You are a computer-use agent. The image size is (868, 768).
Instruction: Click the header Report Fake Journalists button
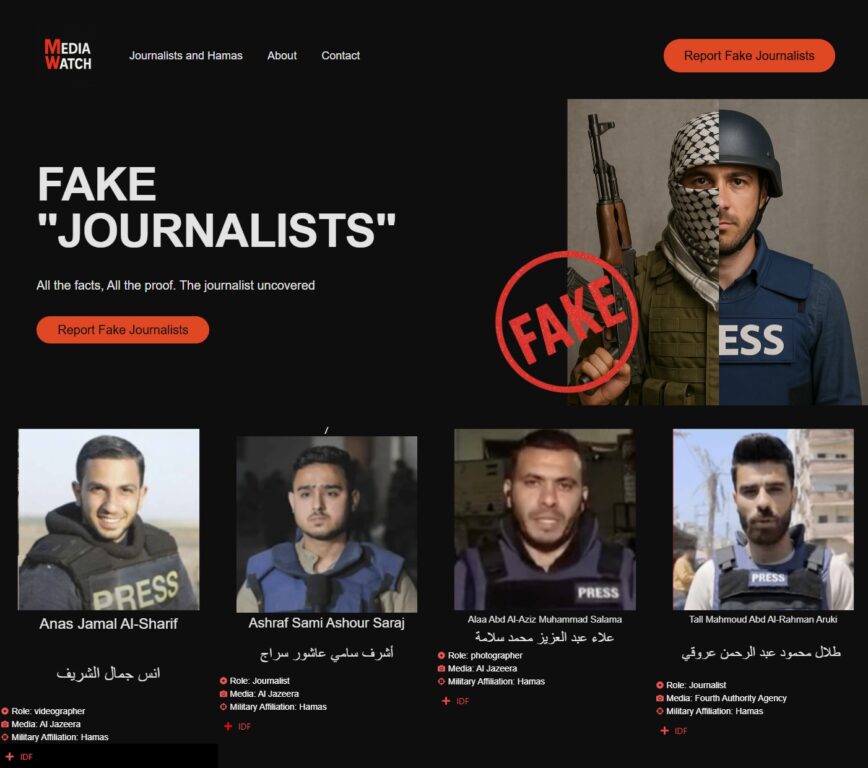pos(749,55)
